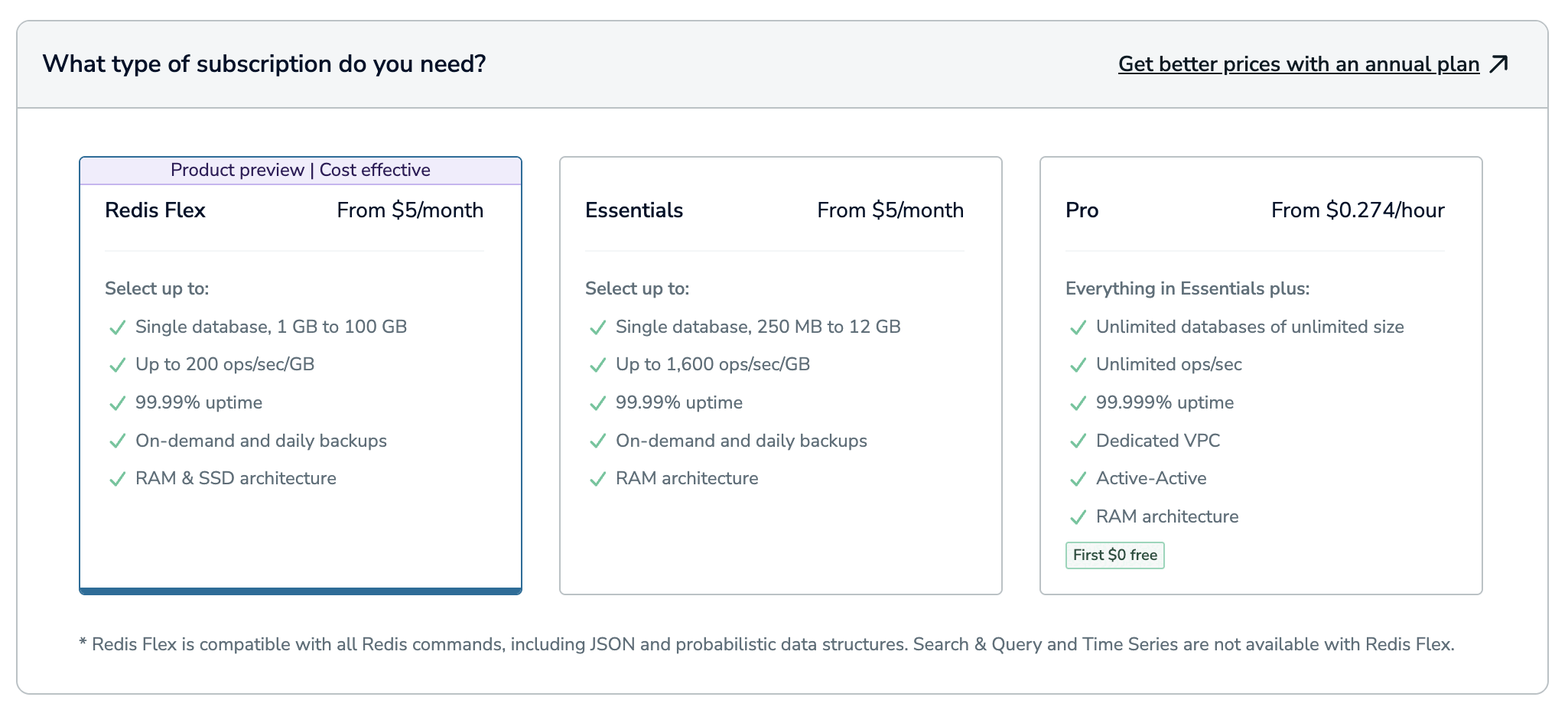The image size is (1568, 710).
Task: Click Pro price 'From $0.274/hour'
Action: coord(1358,210)
